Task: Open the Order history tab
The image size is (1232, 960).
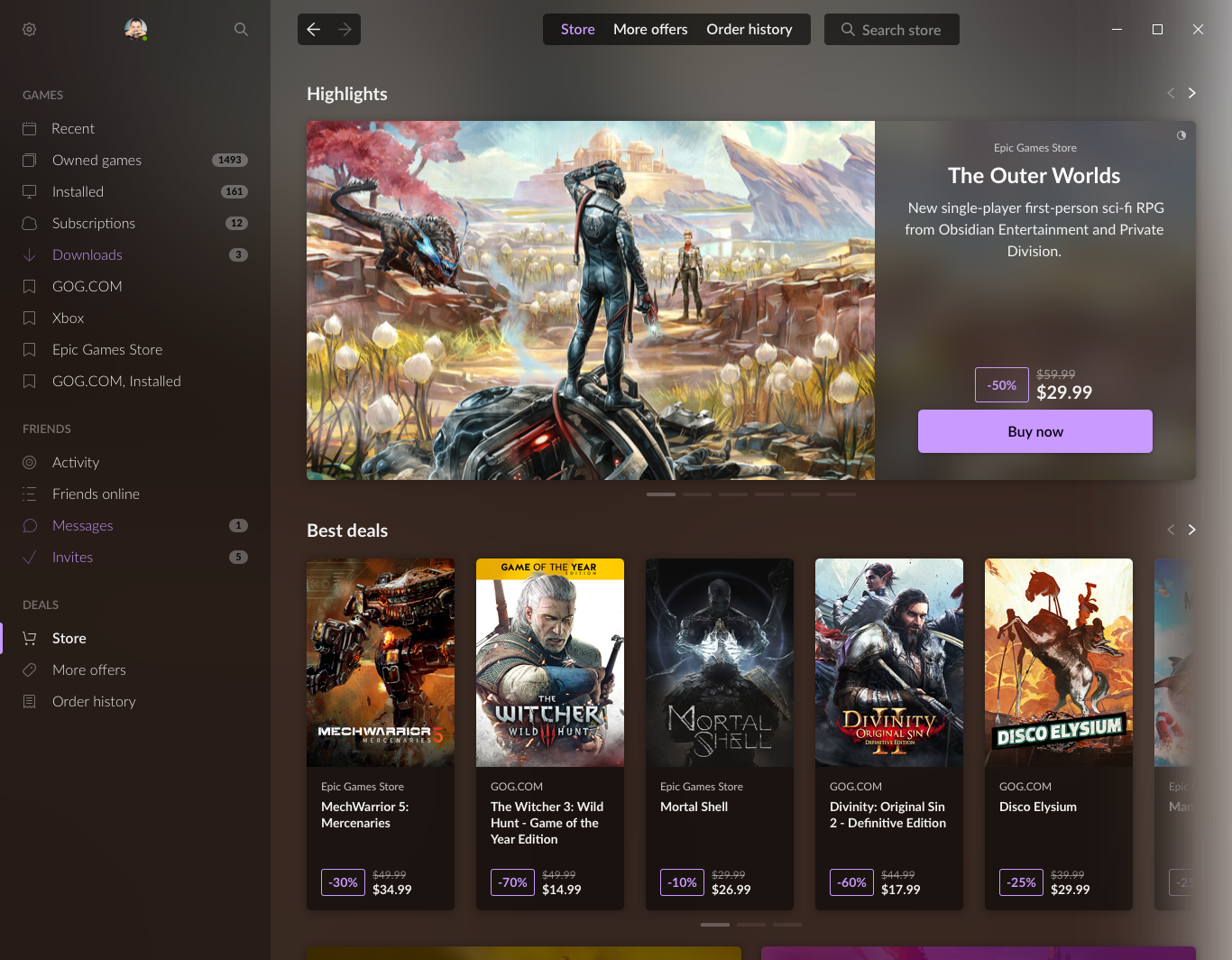Action: [749, 29]
